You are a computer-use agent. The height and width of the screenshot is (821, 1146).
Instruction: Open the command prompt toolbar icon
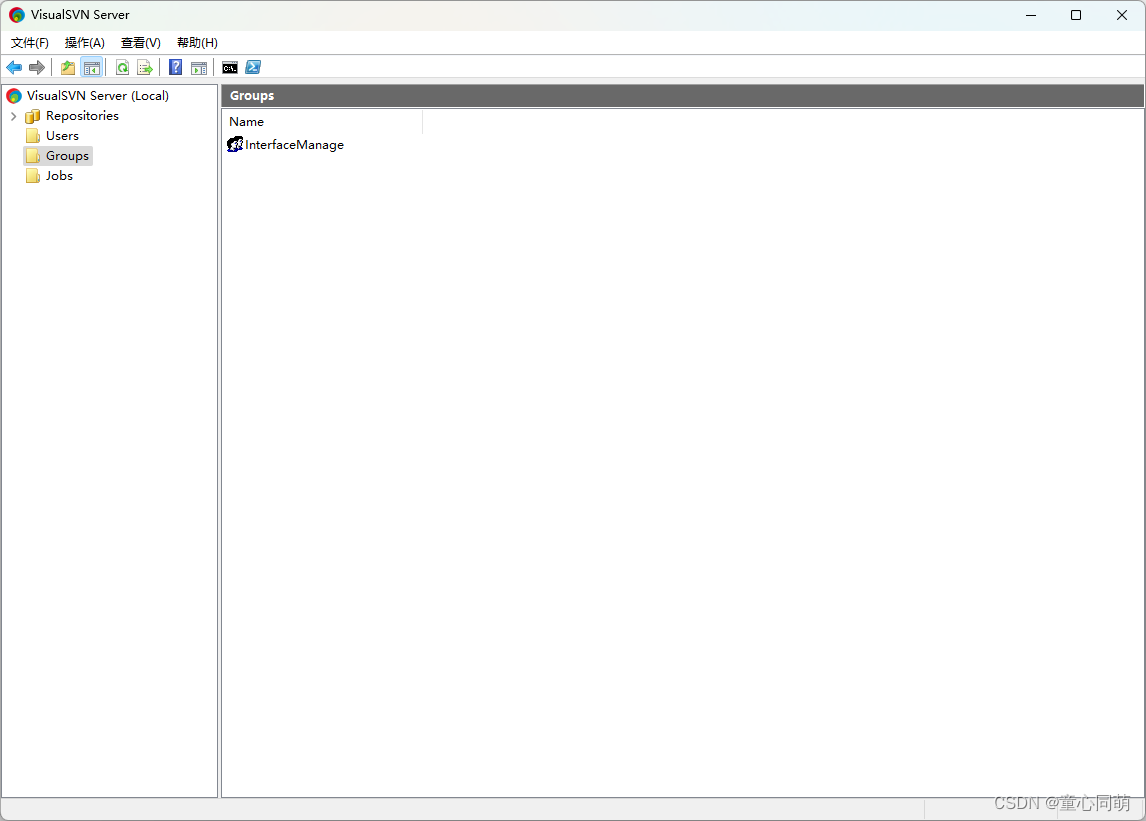point(230,68)
